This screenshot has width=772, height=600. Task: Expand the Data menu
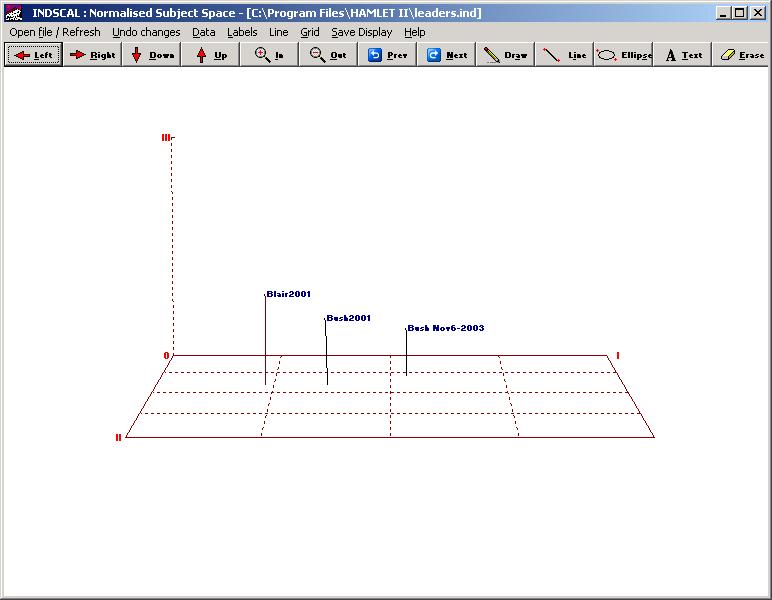point(203,32)
